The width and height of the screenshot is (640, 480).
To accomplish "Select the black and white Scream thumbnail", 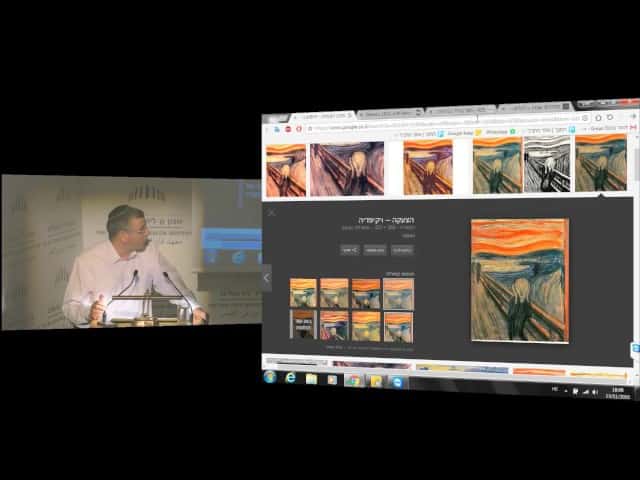I will pos(547,166).
